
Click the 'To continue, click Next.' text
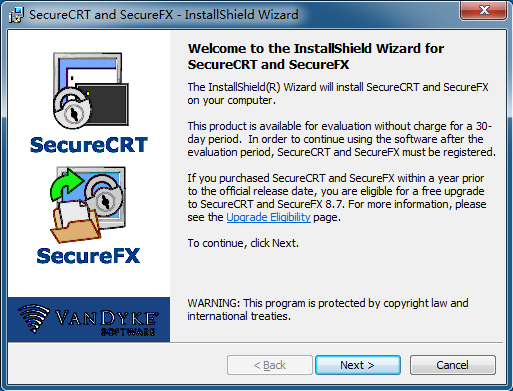click(x=243, y=243)
